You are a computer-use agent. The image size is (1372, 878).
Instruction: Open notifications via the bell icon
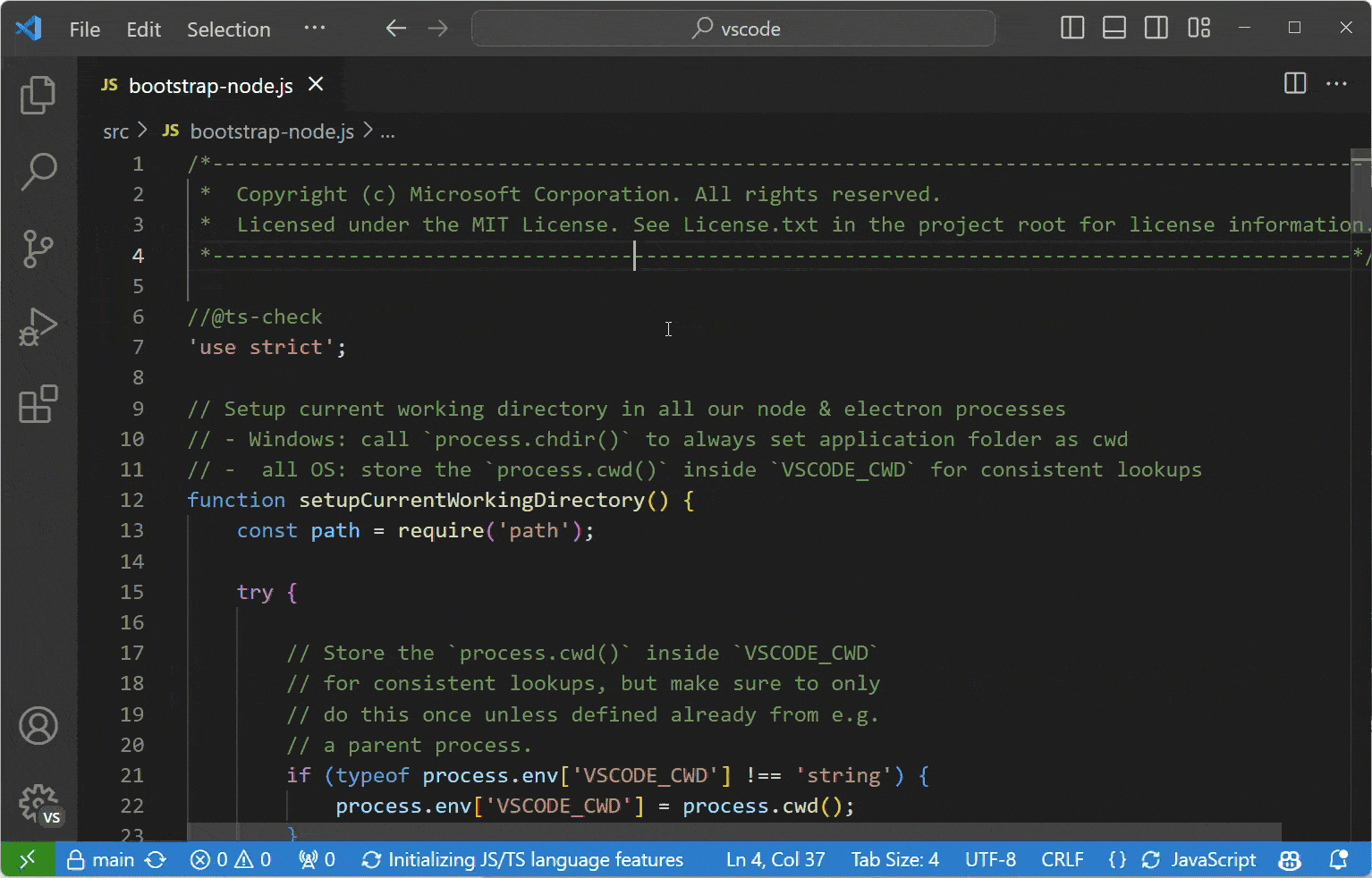click(x=1341, y=859)
